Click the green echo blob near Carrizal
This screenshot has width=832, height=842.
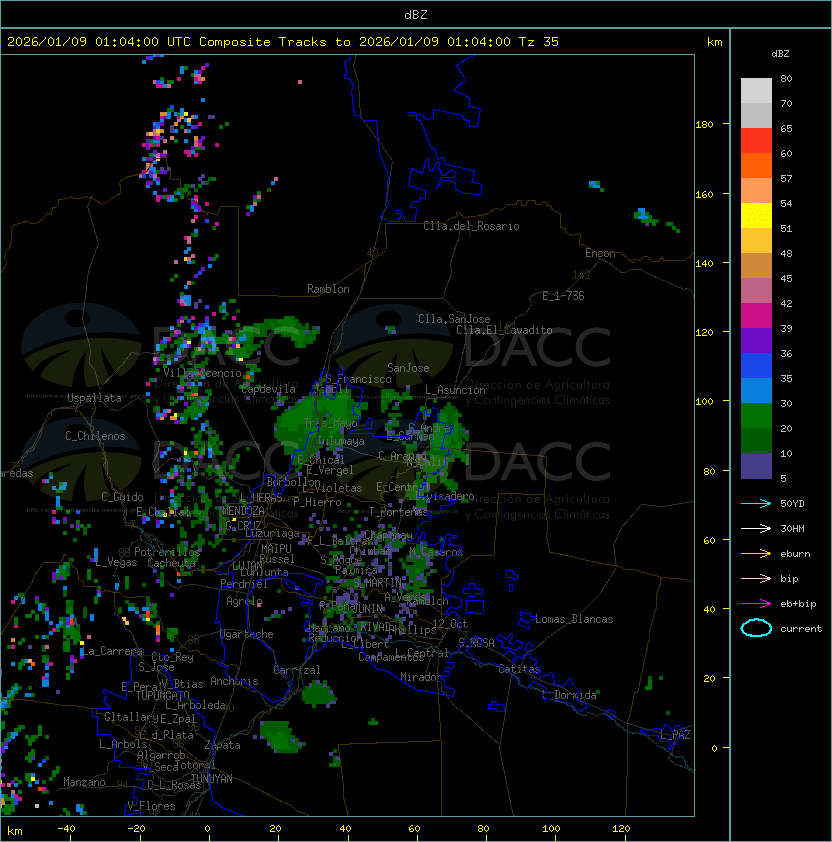pos(319,693)
